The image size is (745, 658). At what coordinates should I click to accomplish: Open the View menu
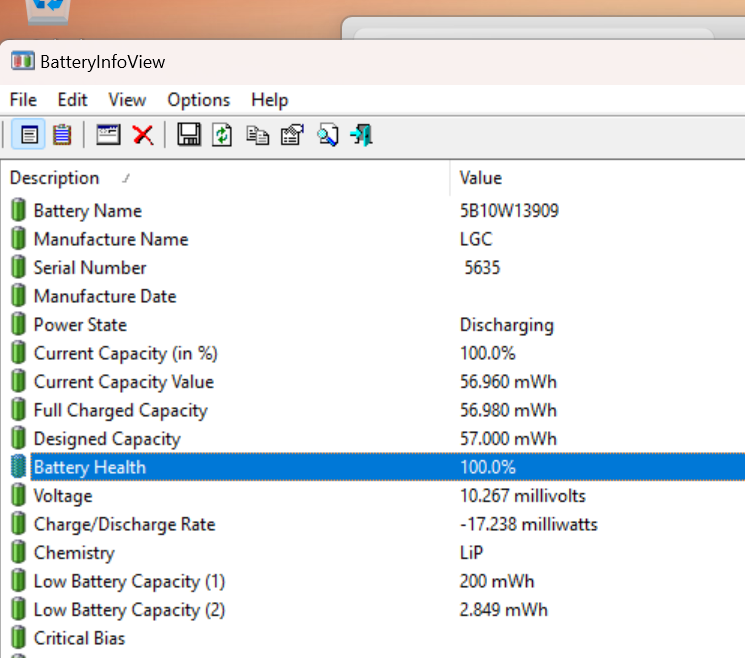click(x=127, y=100)
